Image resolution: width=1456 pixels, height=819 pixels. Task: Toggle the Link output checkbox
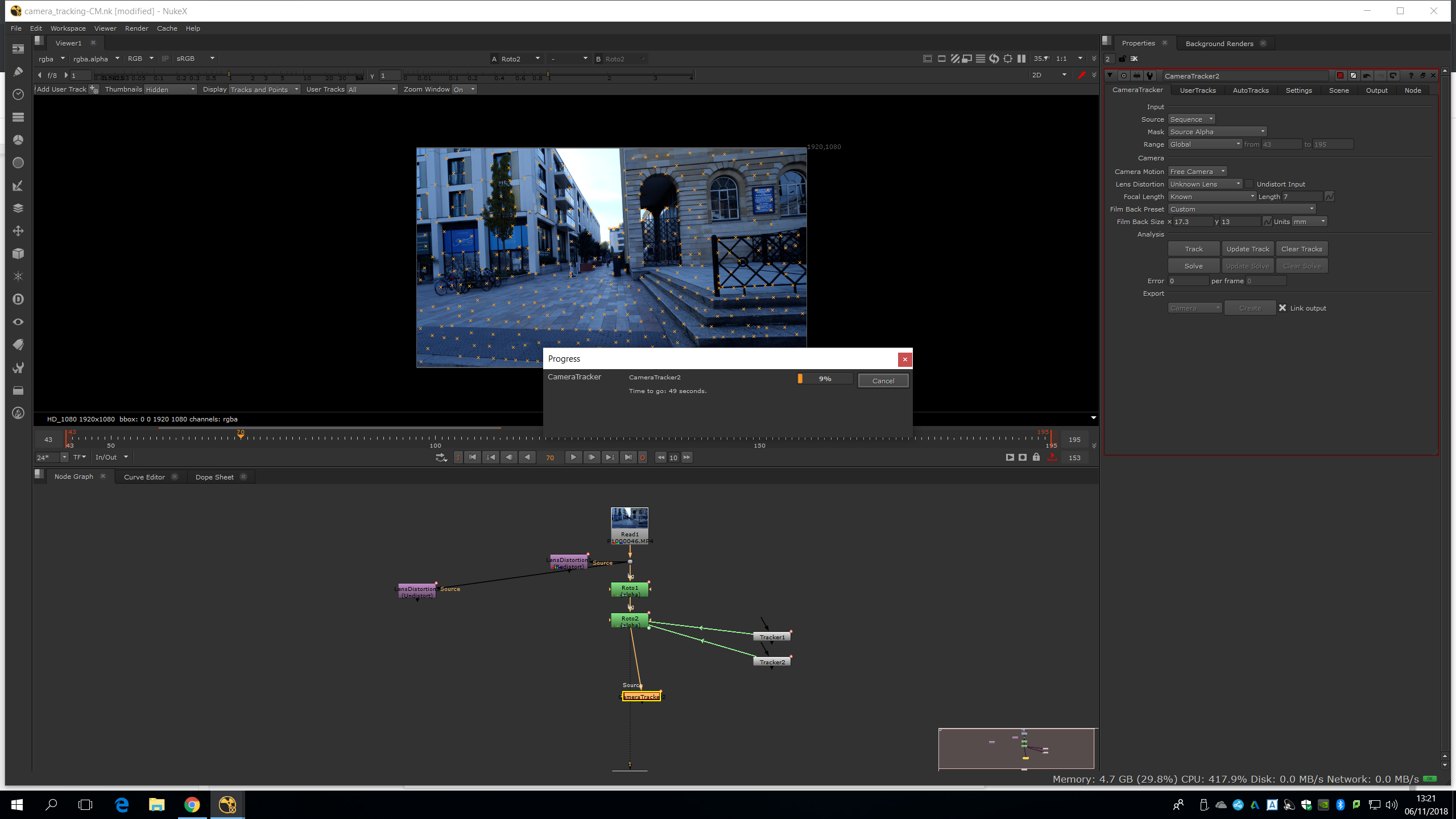click(1283, 308)
